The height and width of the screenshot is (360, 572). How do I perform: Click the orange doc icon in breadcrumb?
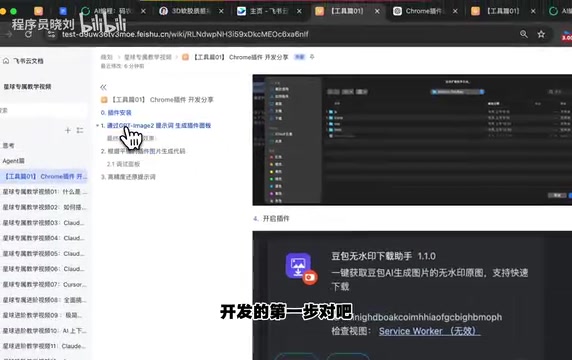click(x=185, y=57)
